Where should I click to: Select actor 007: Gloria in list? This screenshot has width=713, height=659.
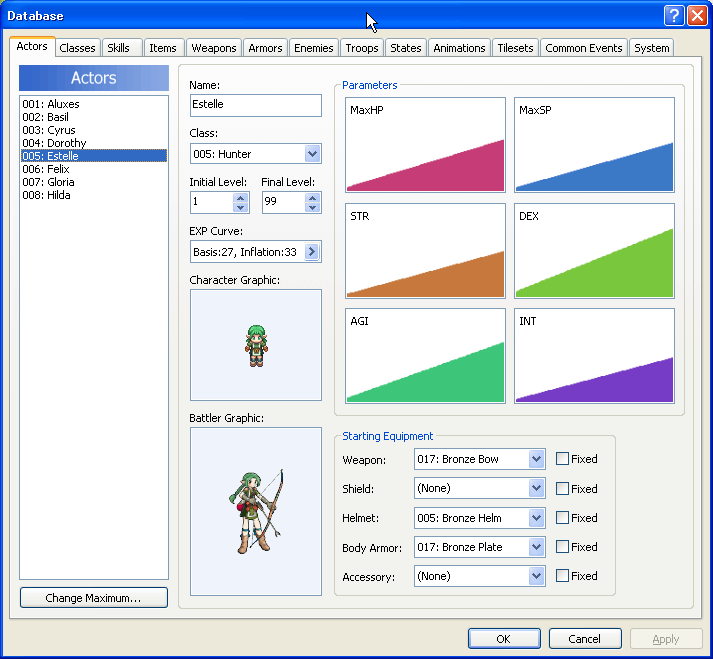[x=48, y=182]
